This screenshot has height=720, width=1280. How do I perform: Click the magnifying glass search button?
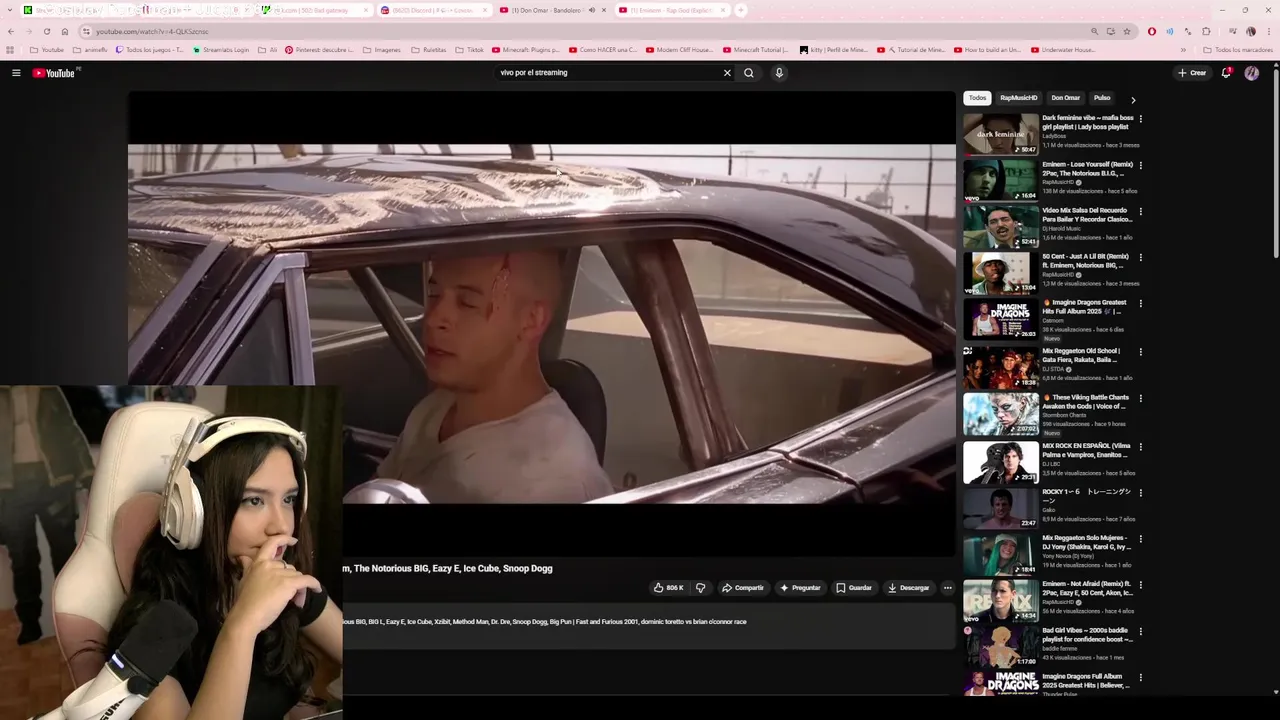click(748, 73)
